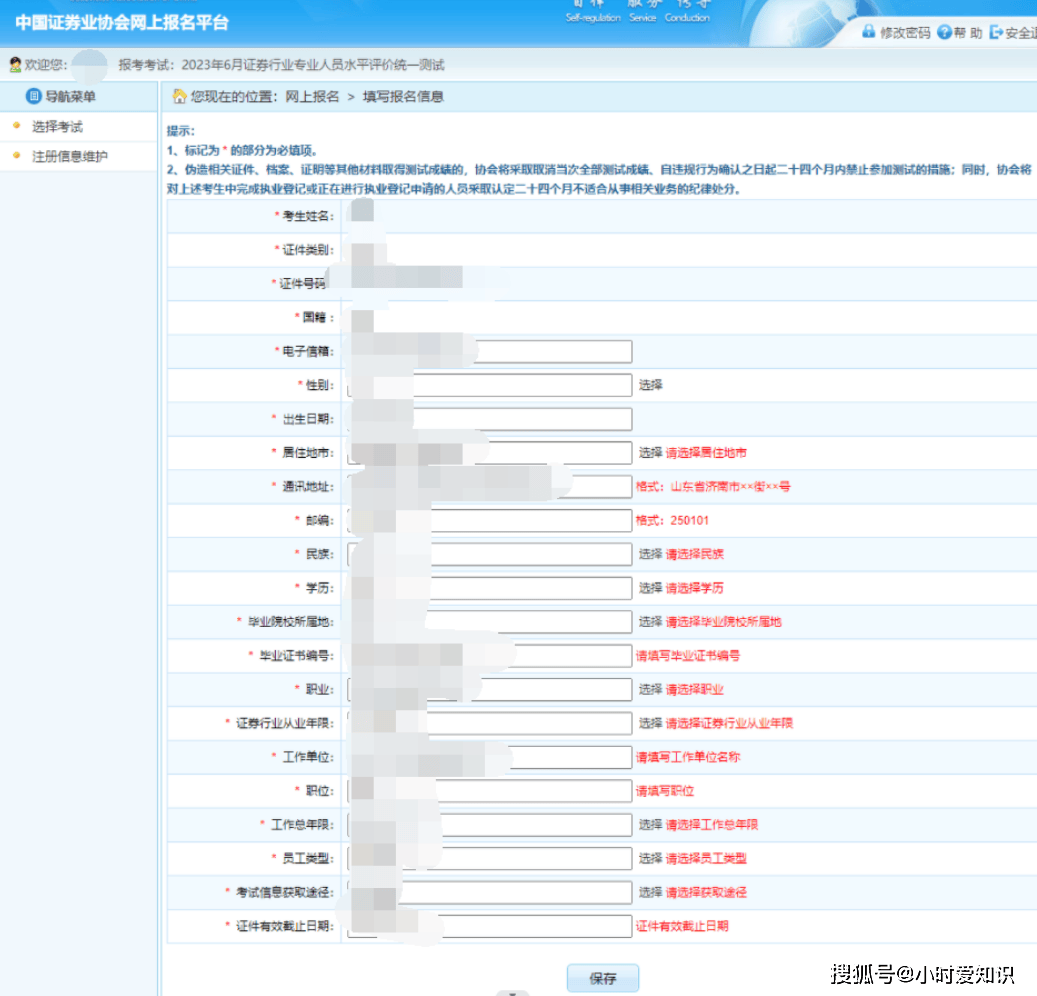Viewport: 1037px width, 996px height.
Task: Open the 帮助 link in header
Action: click(x=968, y=32)
